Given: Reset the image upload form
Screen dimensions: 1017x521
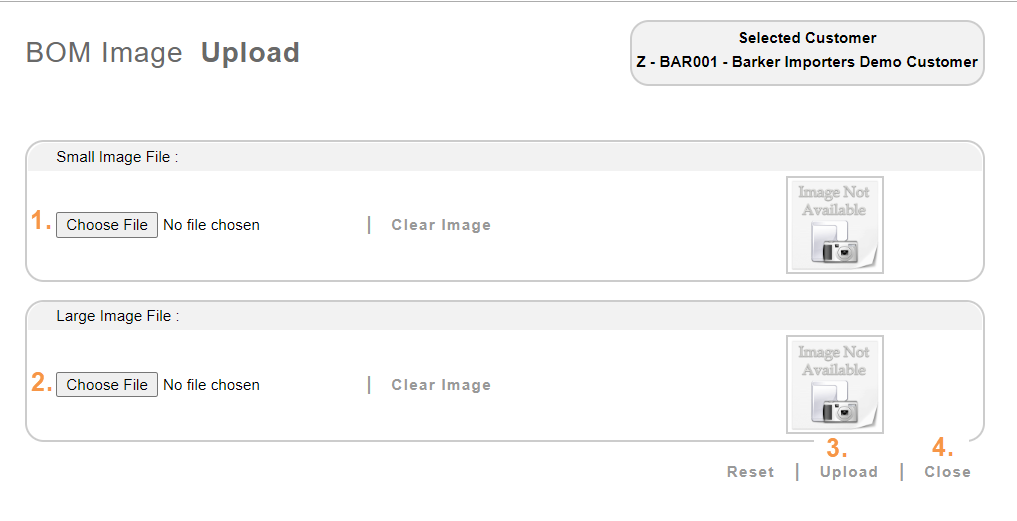Looking at the screenshot, I should coord(750,472).
